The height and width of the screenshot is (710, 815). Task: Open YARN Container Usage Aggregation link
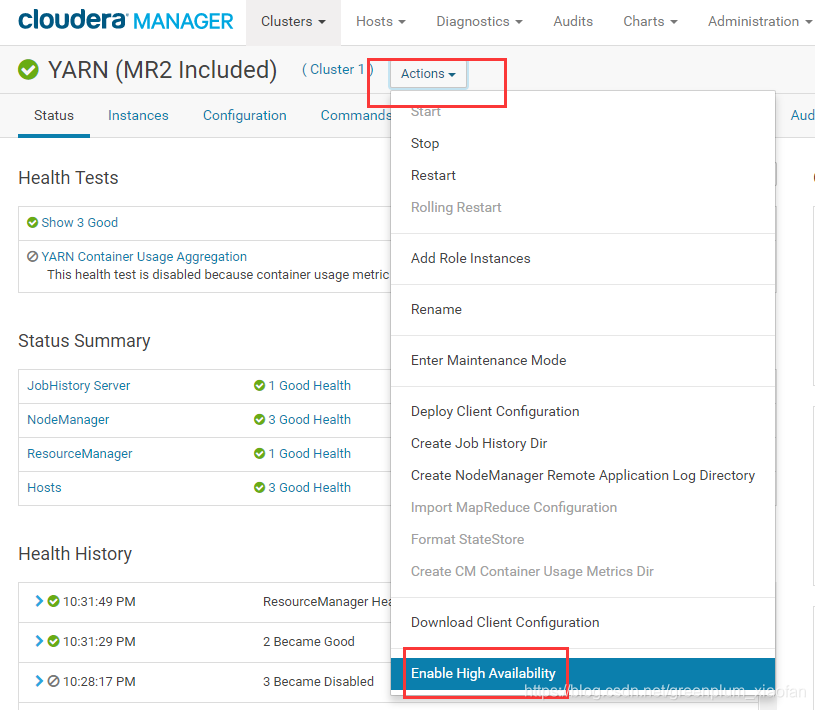144,256
